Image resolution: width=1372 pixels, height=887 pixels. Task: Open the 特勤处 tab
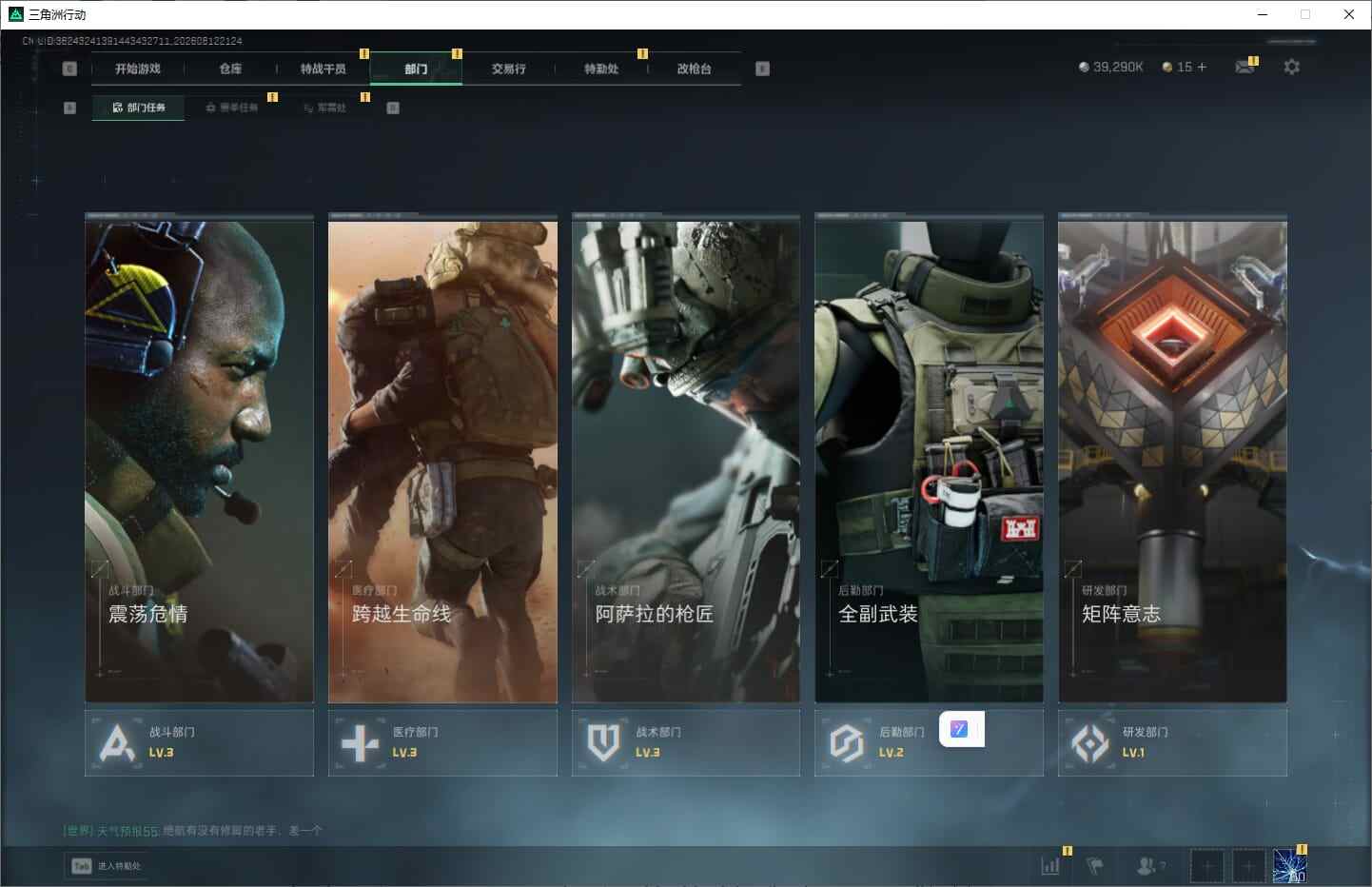click(x=601, y=69)
